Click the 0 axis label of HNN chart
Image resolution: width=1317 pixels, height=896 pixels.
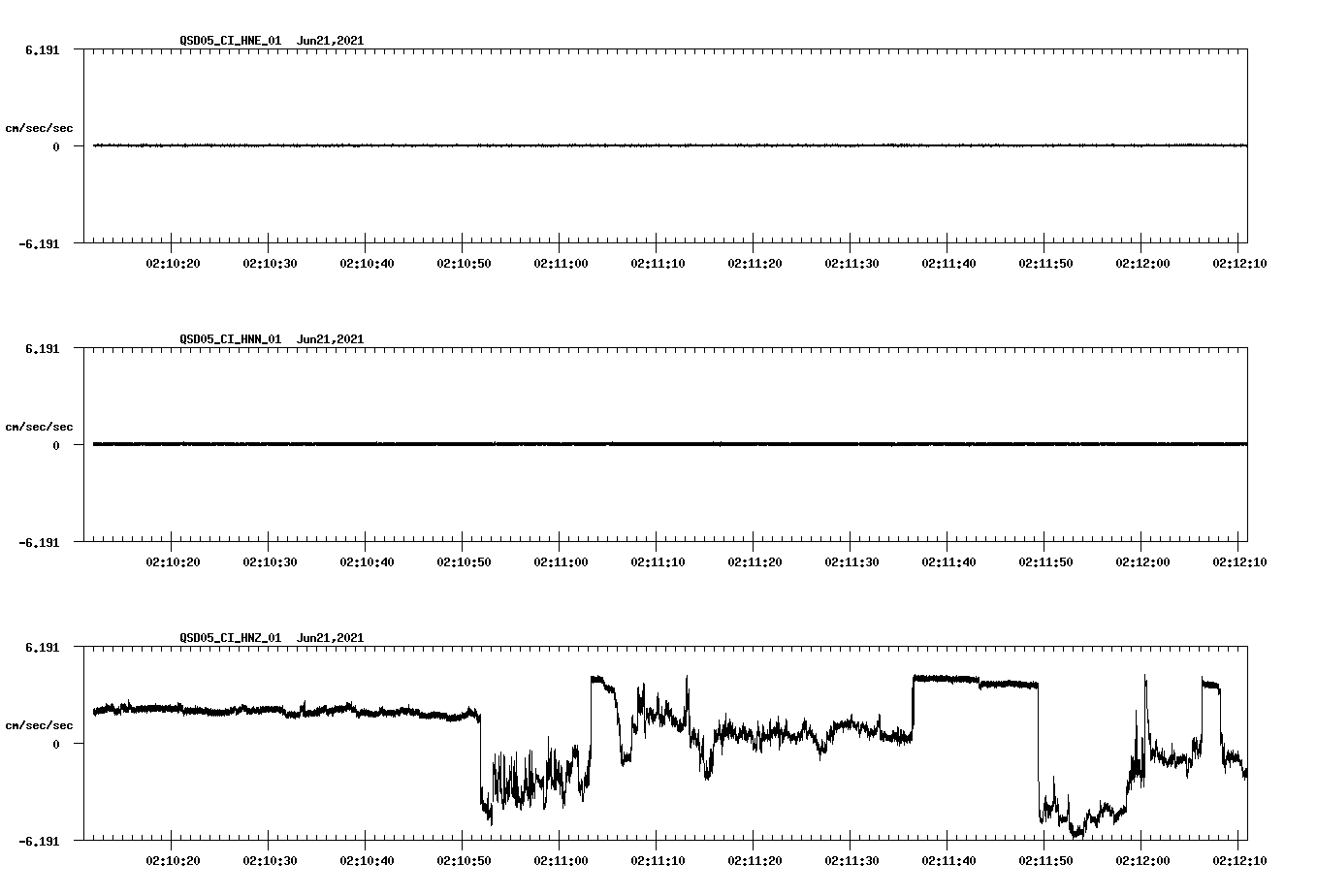pyautogui.click(x=56, y=445)
